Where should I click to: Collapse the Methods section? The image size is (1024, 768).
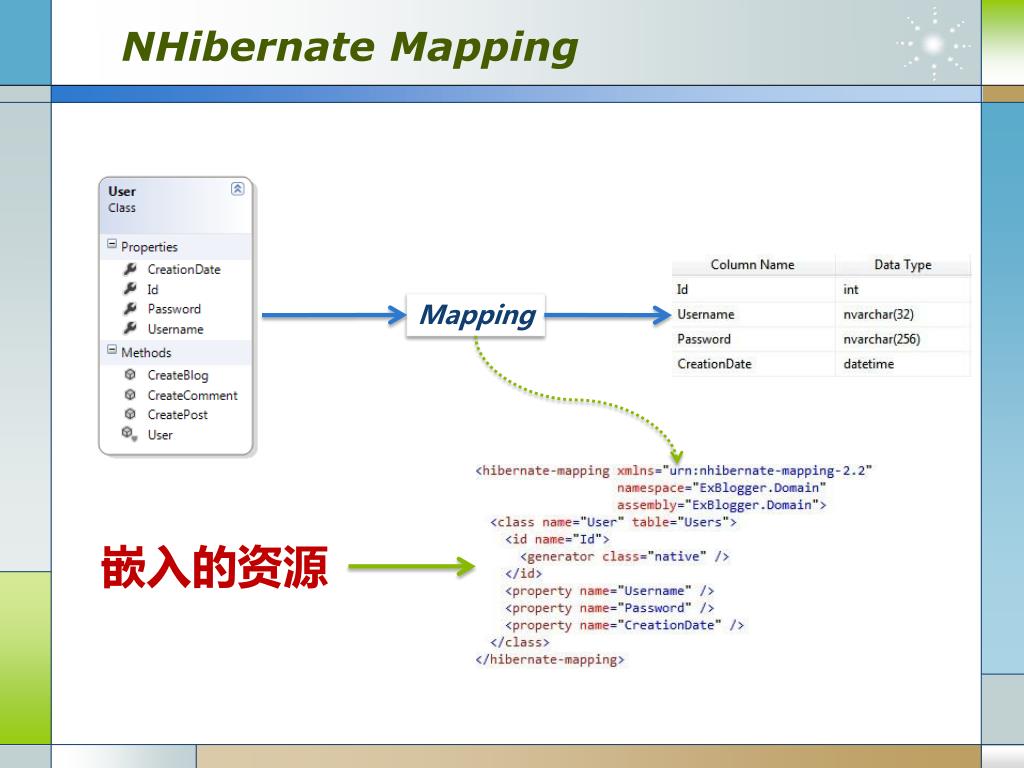112,349
